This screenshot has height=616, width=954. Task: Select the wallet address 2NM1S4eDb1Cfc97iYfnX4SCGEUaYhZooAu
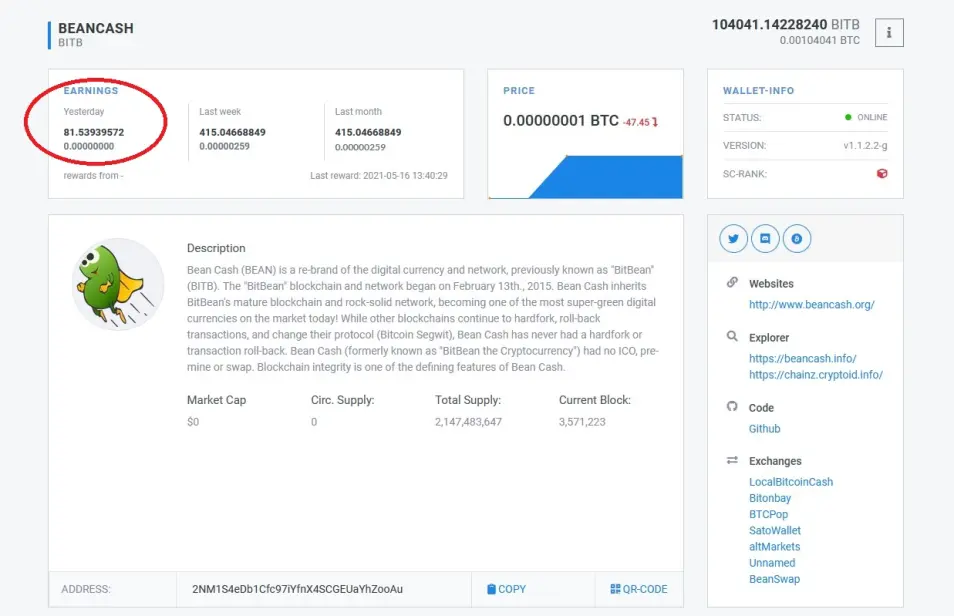(x=297, y=589)
